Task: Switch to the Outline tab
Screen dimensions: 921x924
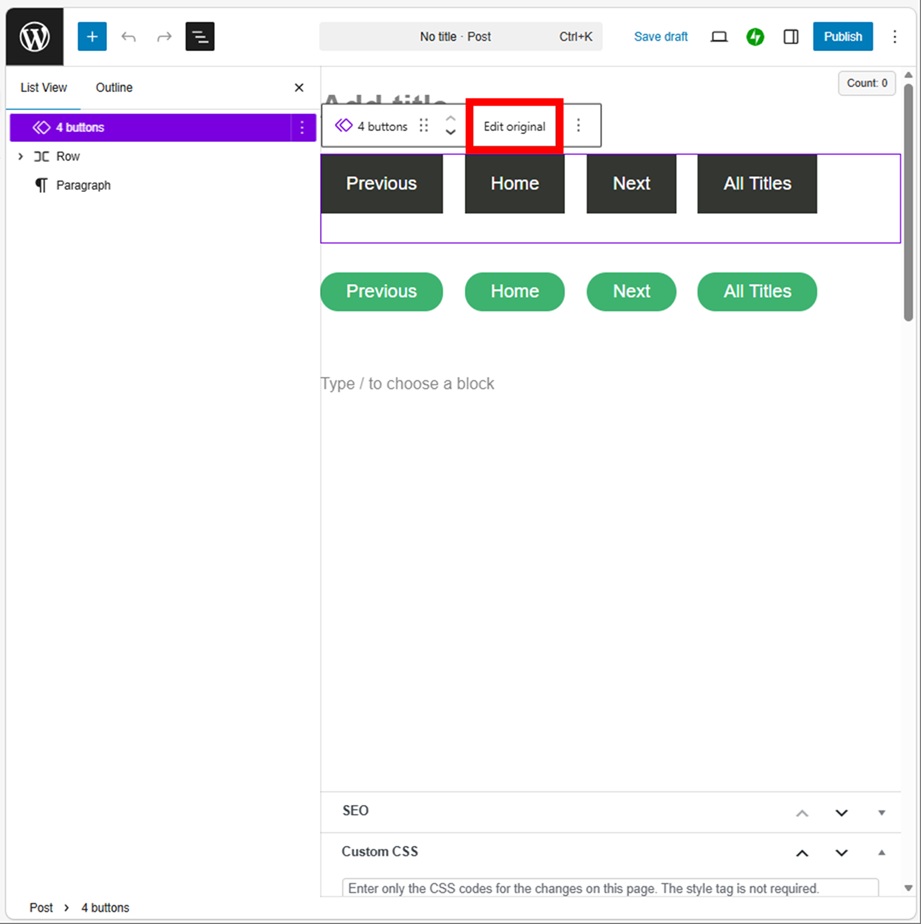Action: coord(114,88)
